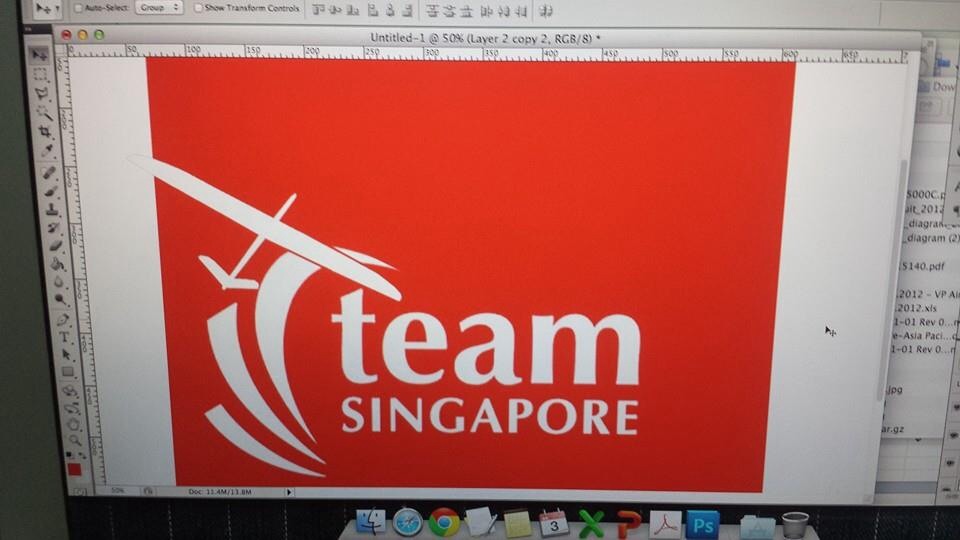The height and width of the screenshot is (540, 960).
Task: Toggle Show Transform Controls checkbox
Action: click(197, 8)
